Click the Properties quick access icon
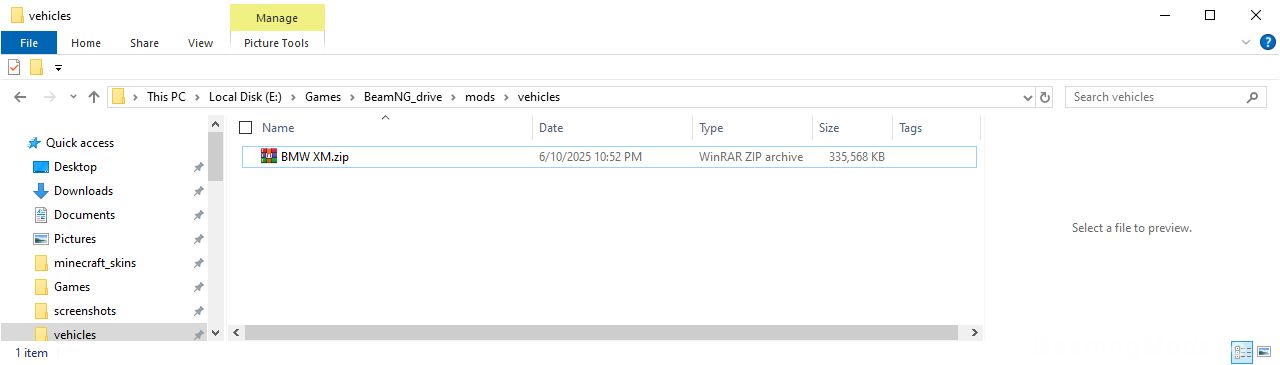1280x365 pixels. (x=15, y=68)
